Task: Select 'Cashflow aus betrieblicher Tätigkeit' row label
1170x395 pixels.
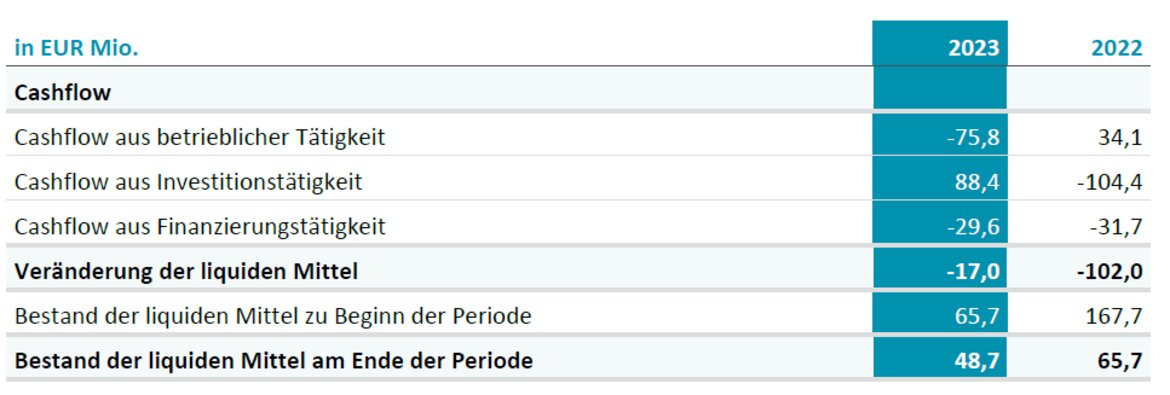Action: click(x=200, y=137)
